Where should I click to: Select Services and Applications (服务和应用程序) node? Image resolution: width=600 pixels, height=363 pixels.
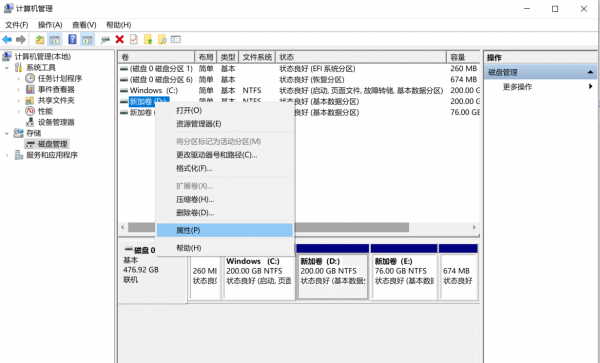tap(52, 155)
